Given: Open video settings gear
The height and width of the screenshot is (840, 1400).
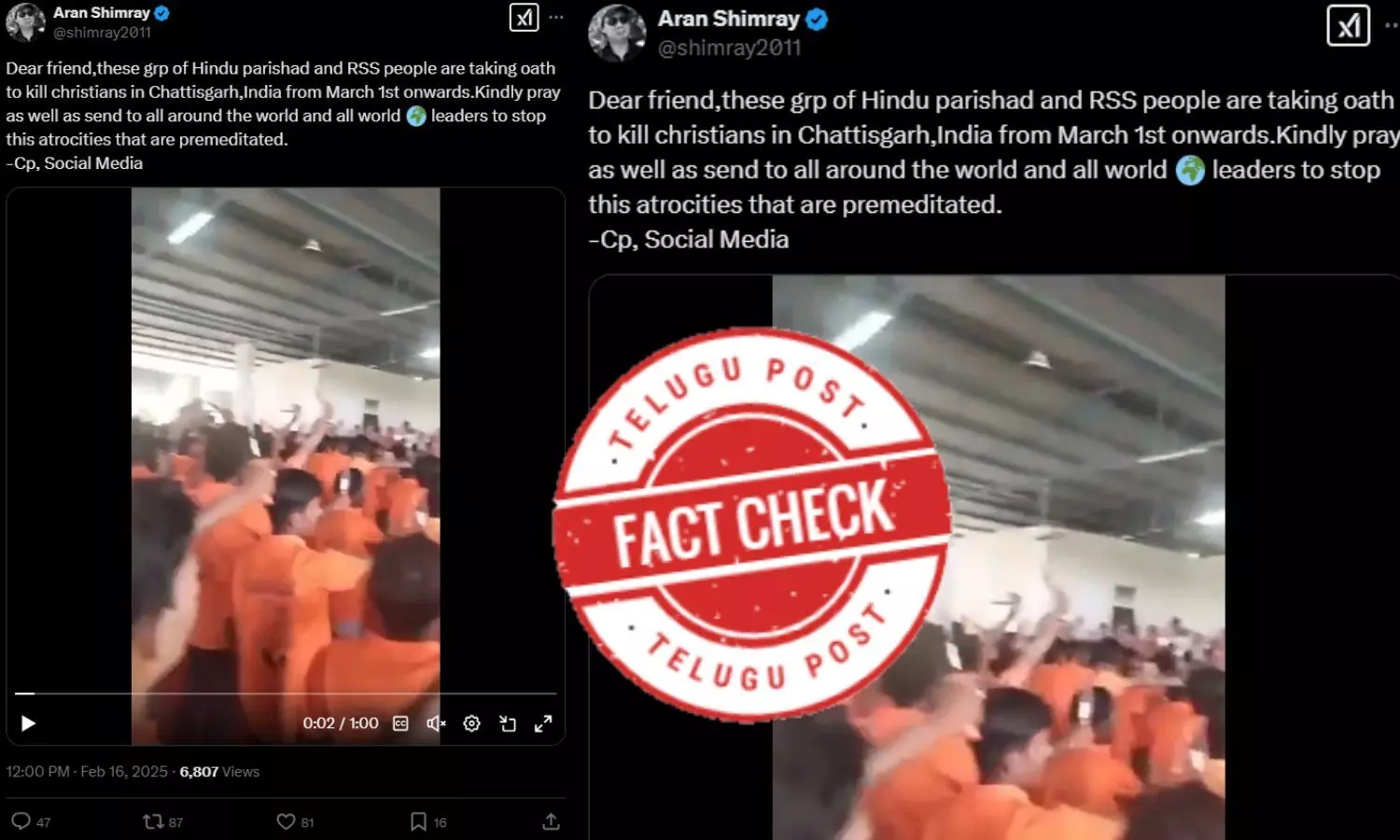Looking at the screenshot, I should coord(471,723).
